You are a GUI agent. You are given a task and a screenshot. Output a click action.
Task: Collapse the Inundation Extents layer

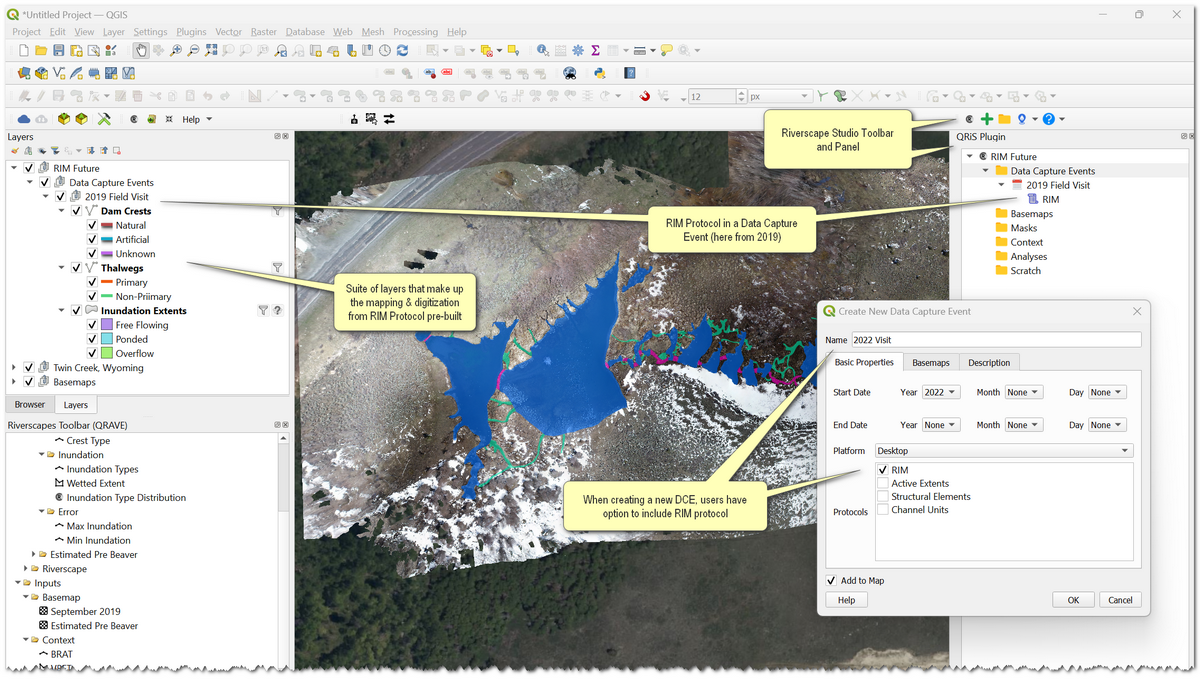(x=62, y=311)
